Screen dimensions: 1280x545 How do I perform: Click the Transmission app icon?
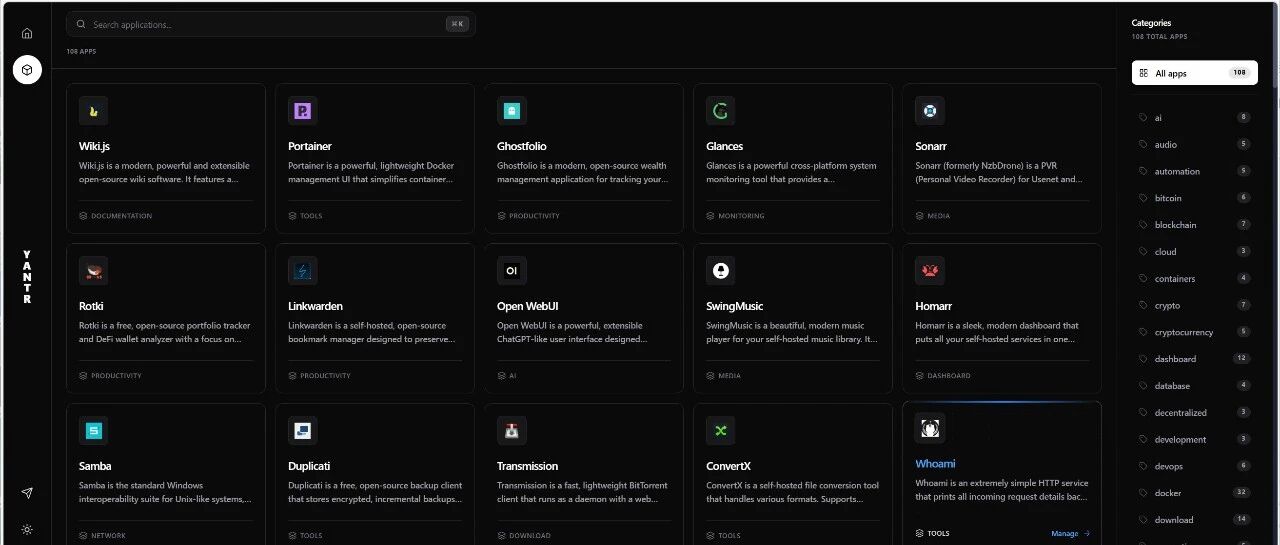[511, 430]
